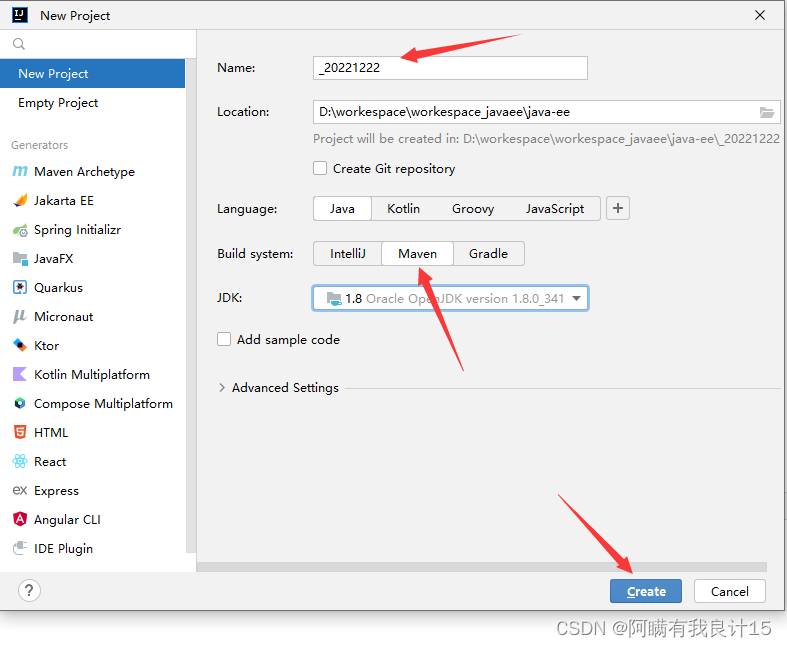Click the HTML5 shield icon

pyautogui.click(x=20, y=433)
